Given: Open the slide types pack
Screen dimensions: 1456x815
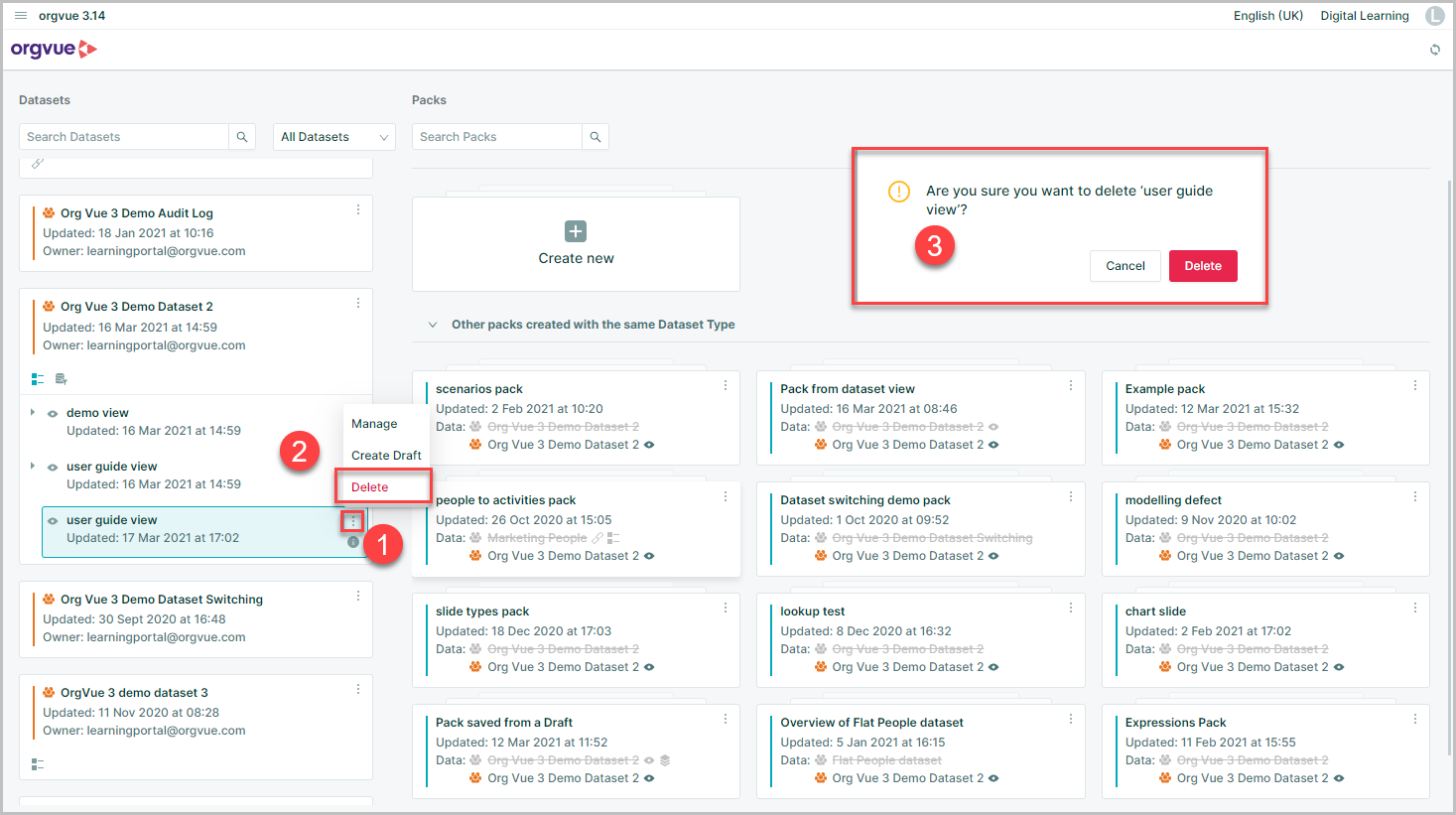Looking at the screenshot, I should coord(576,640).
